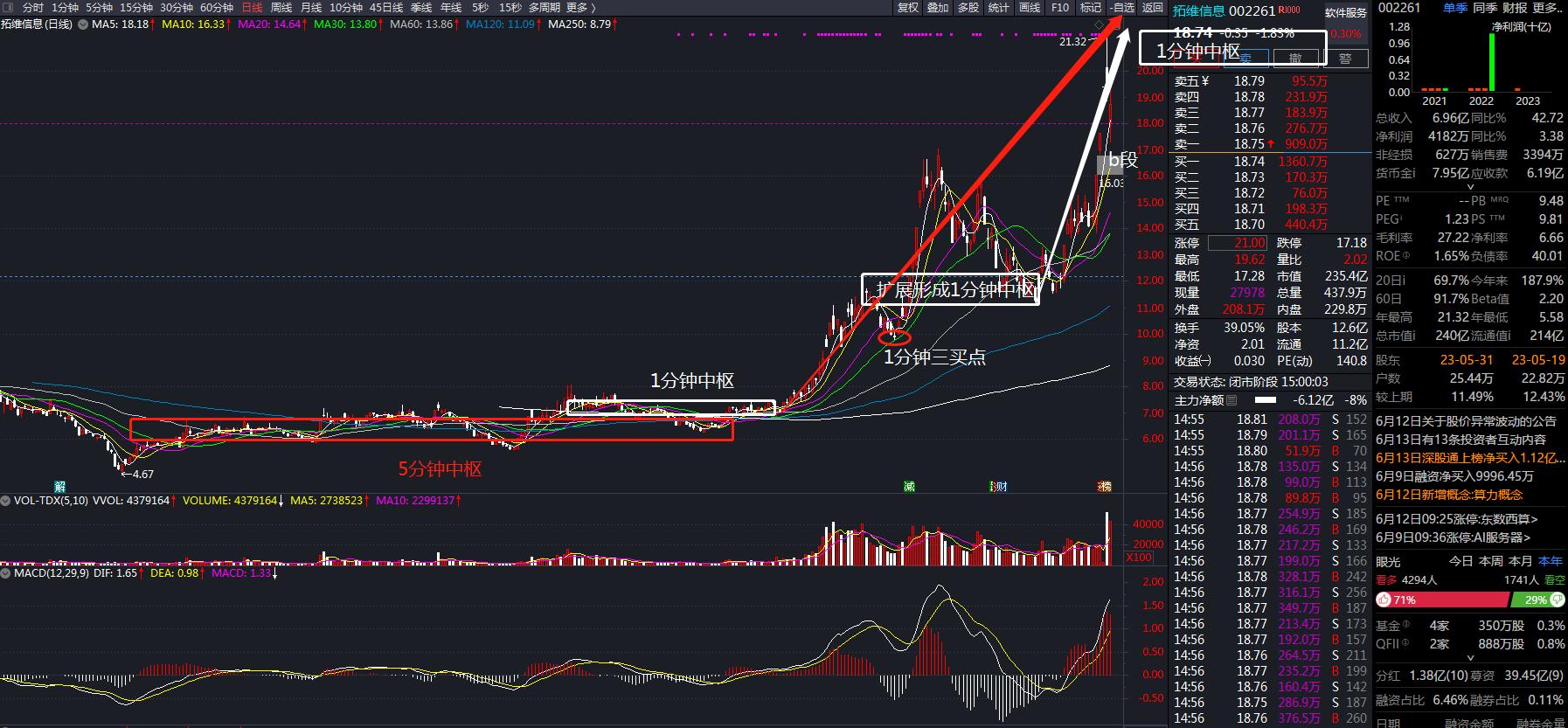Image resolution: width=1568 pixels, height=728 pixels.
Task: Click the 统计 statistics button
Action: click(x=998, y=7)
